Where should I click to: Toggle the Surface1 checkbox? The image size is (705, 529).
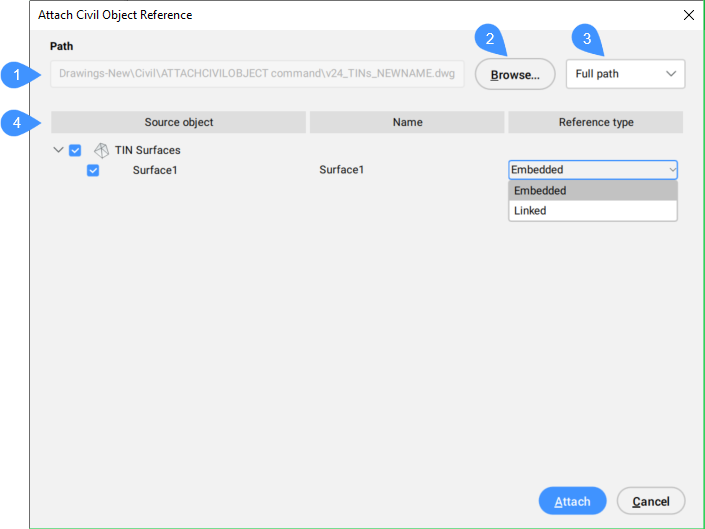tap(93, 170)
